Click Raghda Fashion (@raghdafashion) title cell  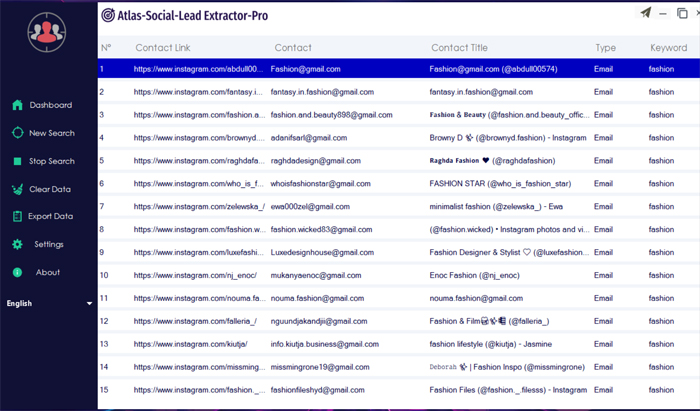coord(492,161)
